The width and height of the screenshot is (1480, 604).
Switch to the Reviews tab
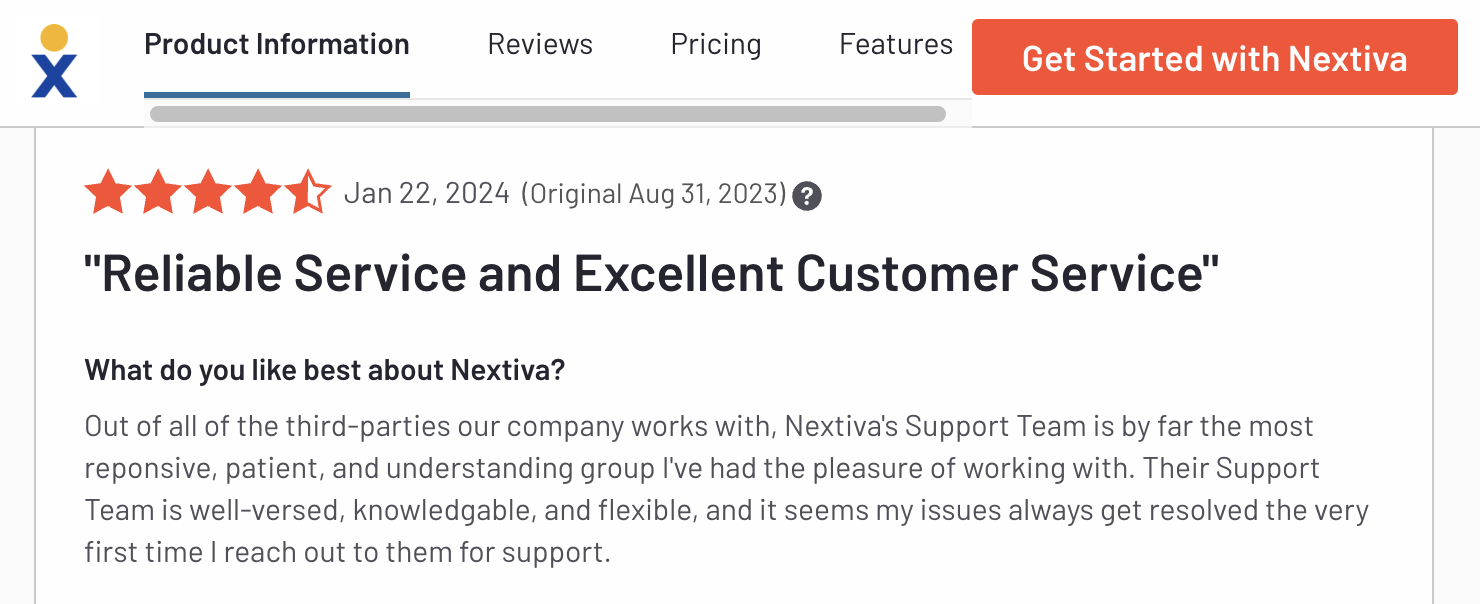pos(540,45)
